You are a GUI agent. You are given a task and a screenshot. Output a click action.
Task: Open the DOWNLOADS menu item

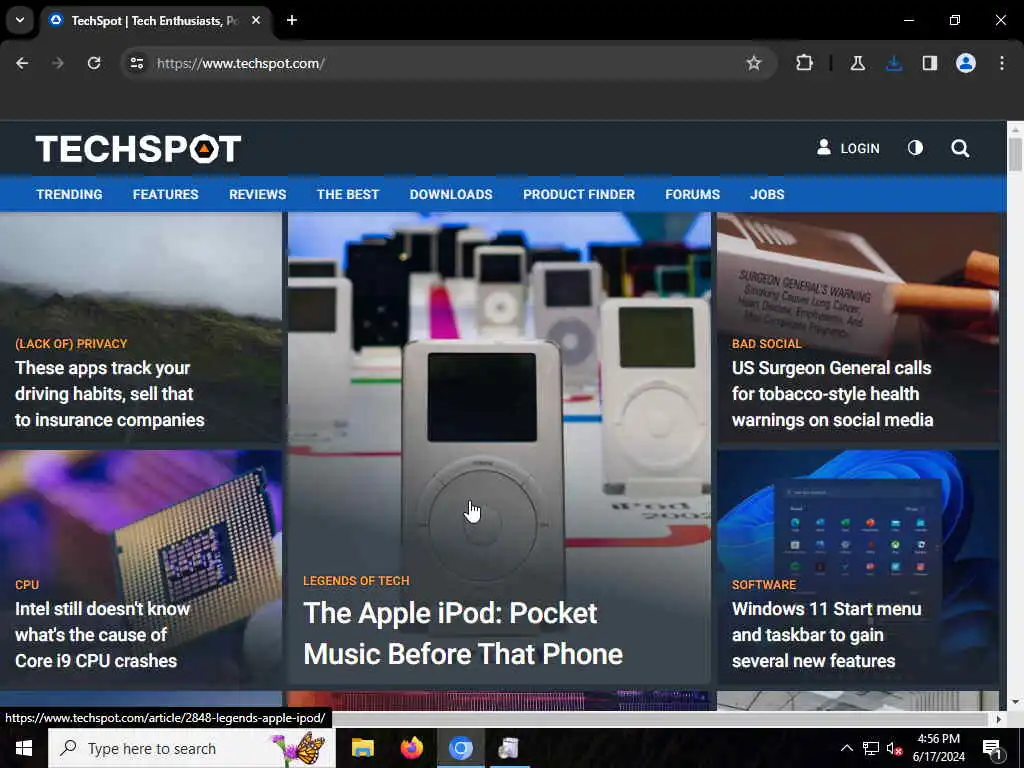[x=451, y=195]
